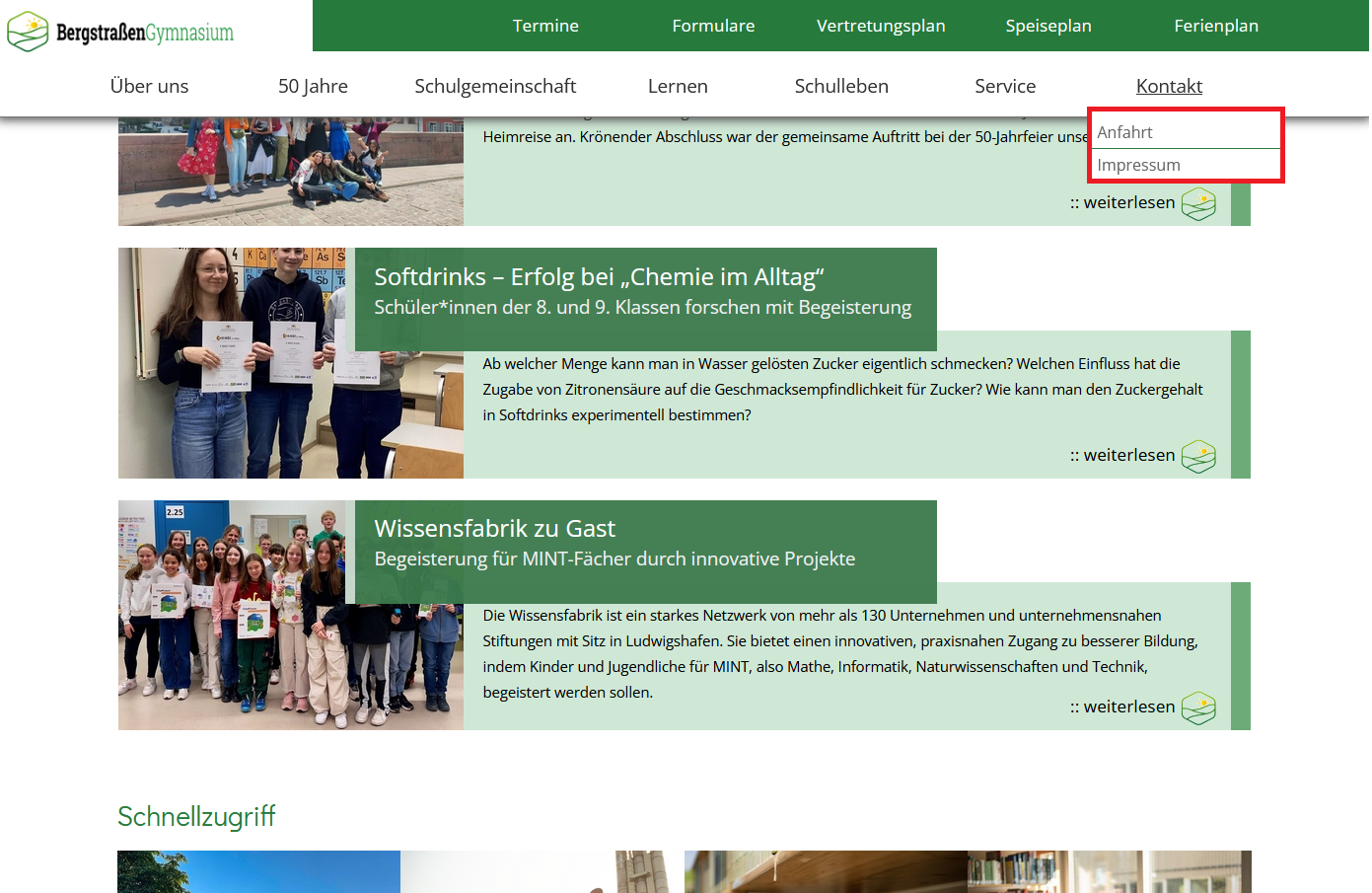Select Anfahrt in Kontakt dropdown
The image size is (1372, 893).
point(1125,132)
